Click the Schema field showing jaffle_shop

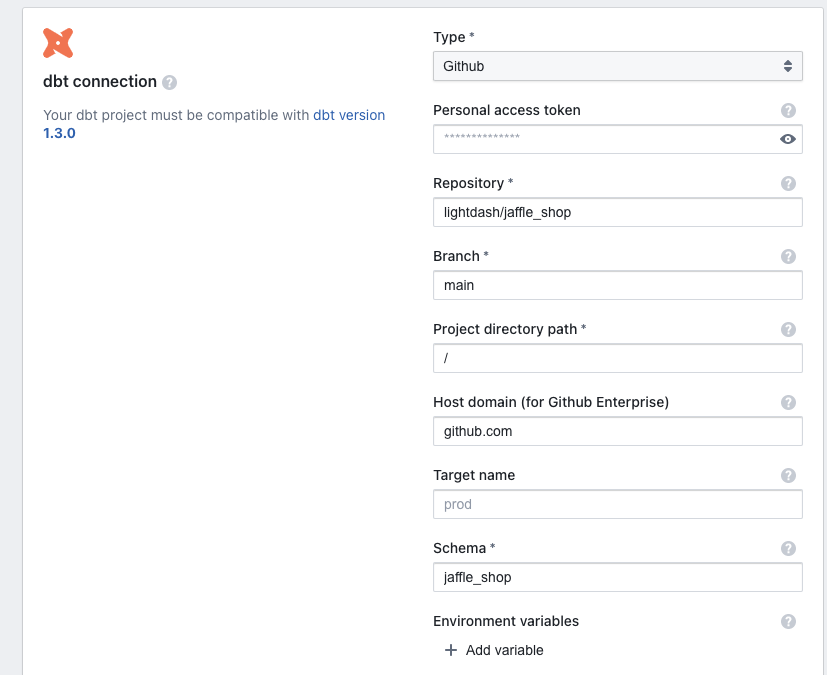pyautogui.click(x=617, y=577)
